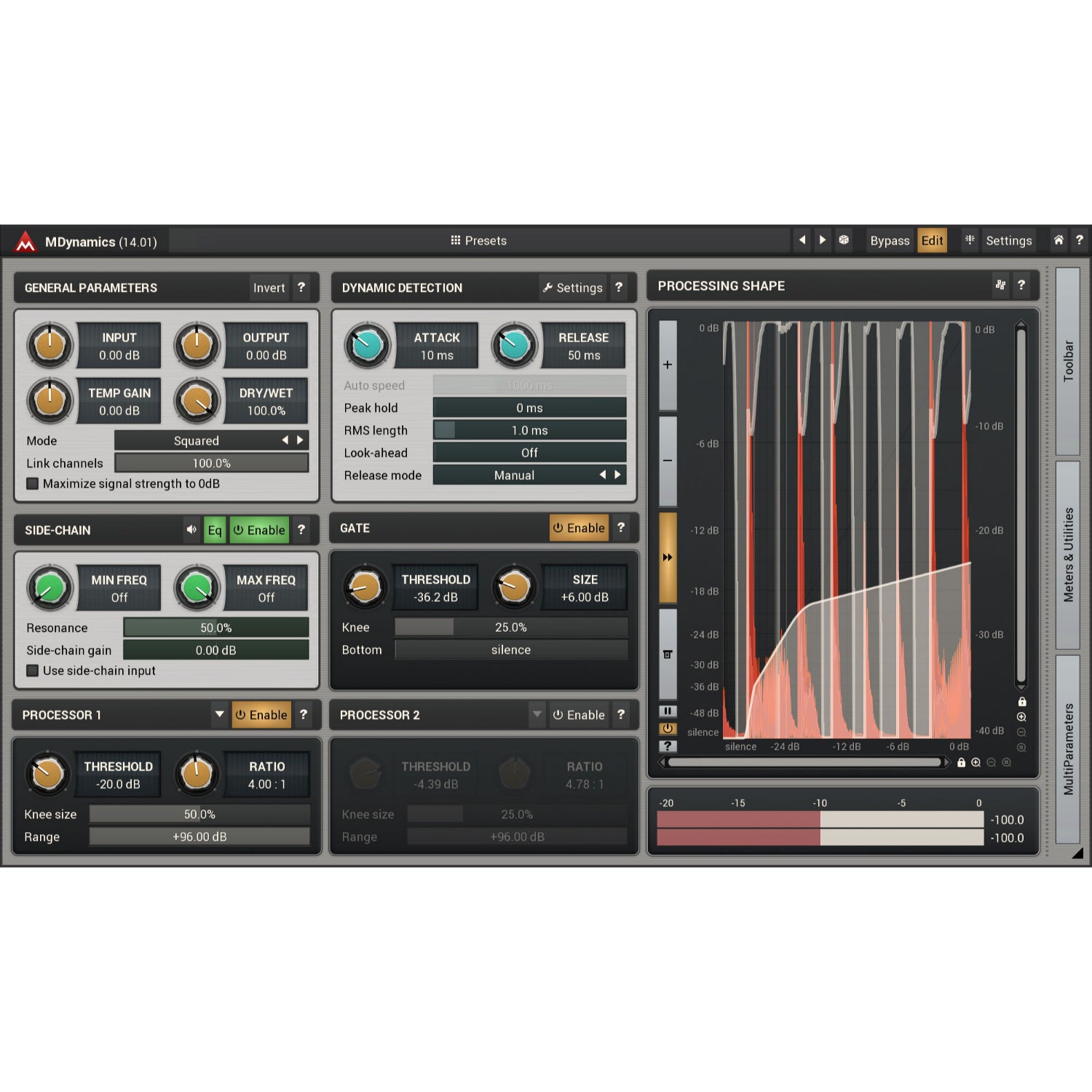Click the vertical axis lock icon
This screenshot has width=1092, height=1092.
coord(1022,702)
